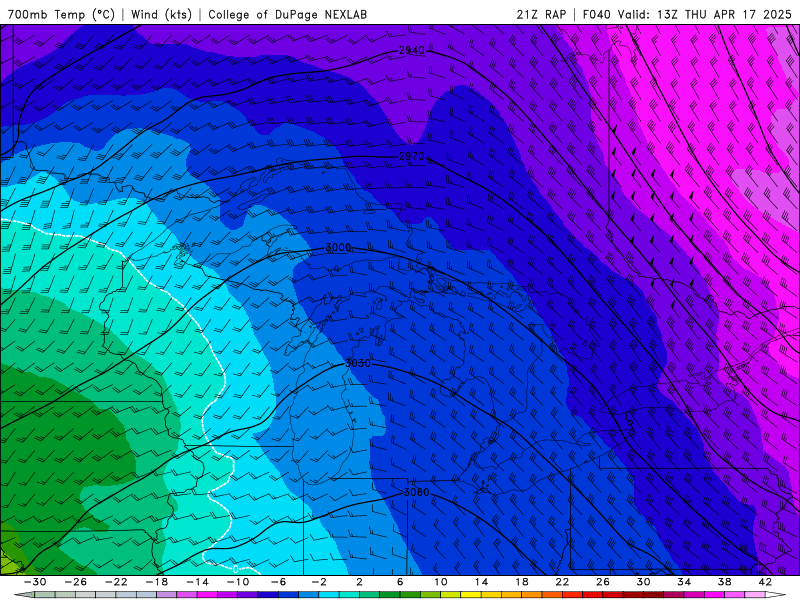Click the -10 colorbar tick label
The image size is (800, 600).
(x=238, y=582)
